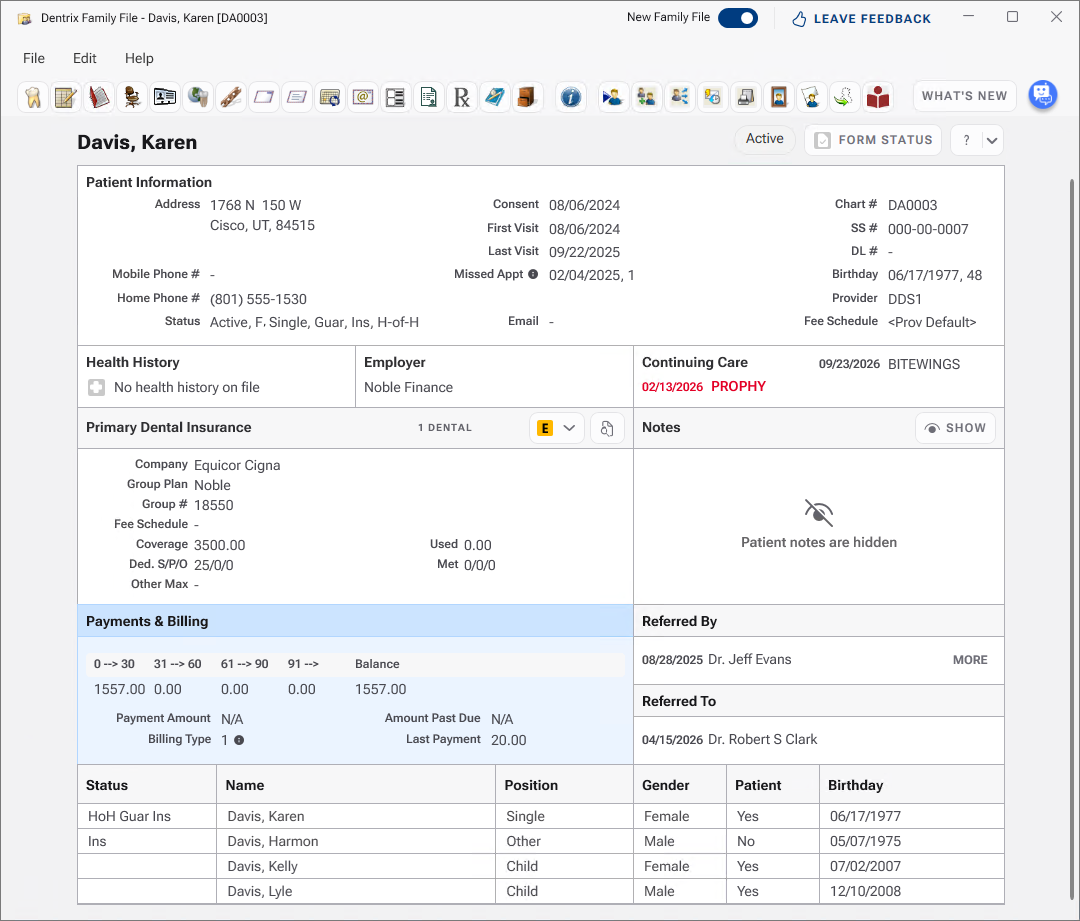This screenshot has height=921, width=1080.
Task: Toggle the New Family File switch
Action: click(738, 18)
